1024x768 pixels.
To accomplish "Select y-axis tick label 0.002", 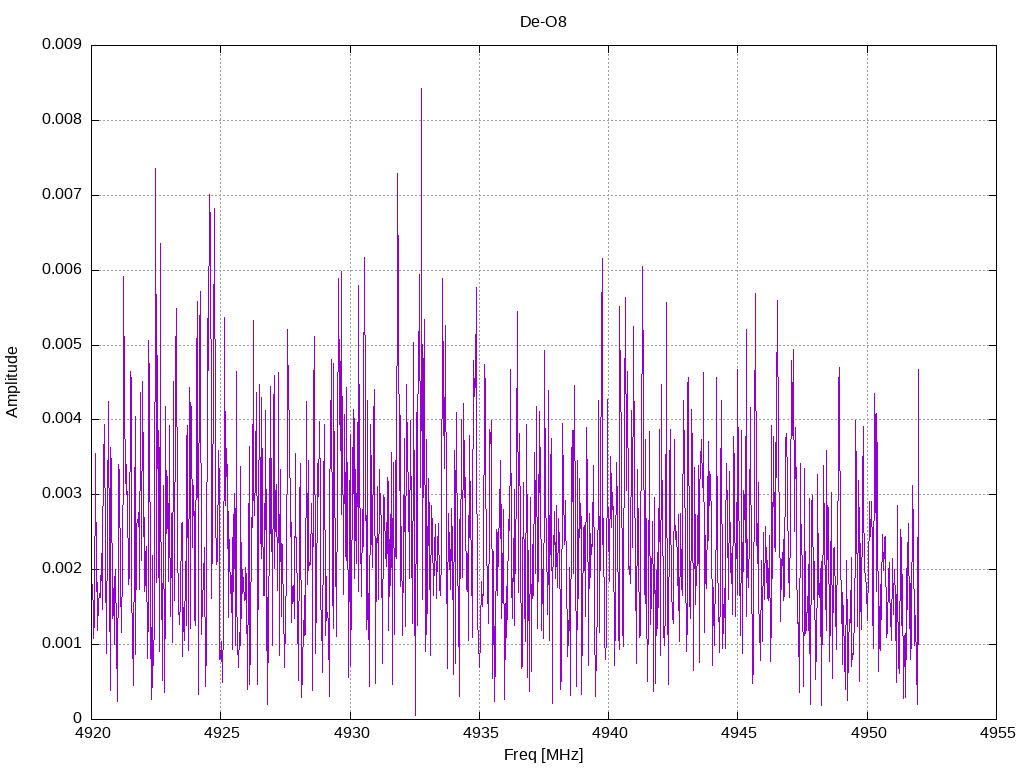I will [x=62, y=568].
